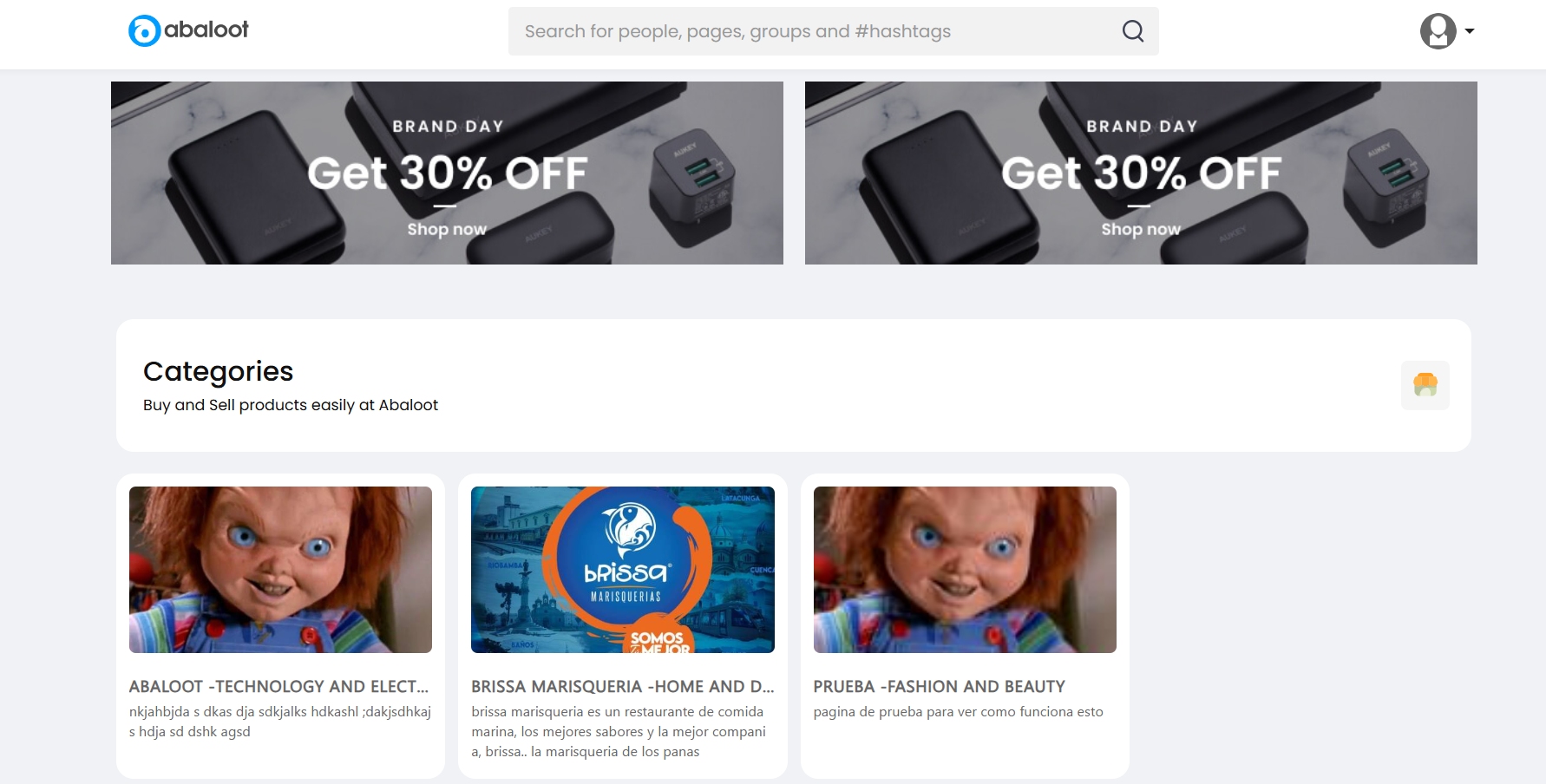Open the left Brand Day 30% OFF banner
The height and width of the screenshot is (784, 1546).
tap(447, 173)
